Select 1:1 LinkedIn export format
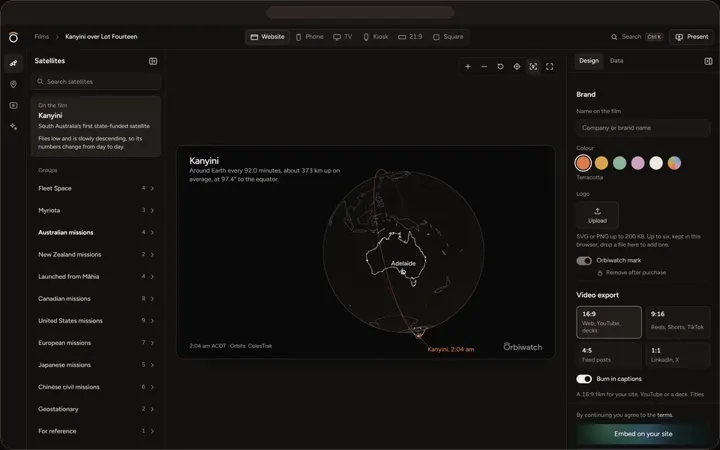The width and height of the screenshot is (720, 450). 678,355
